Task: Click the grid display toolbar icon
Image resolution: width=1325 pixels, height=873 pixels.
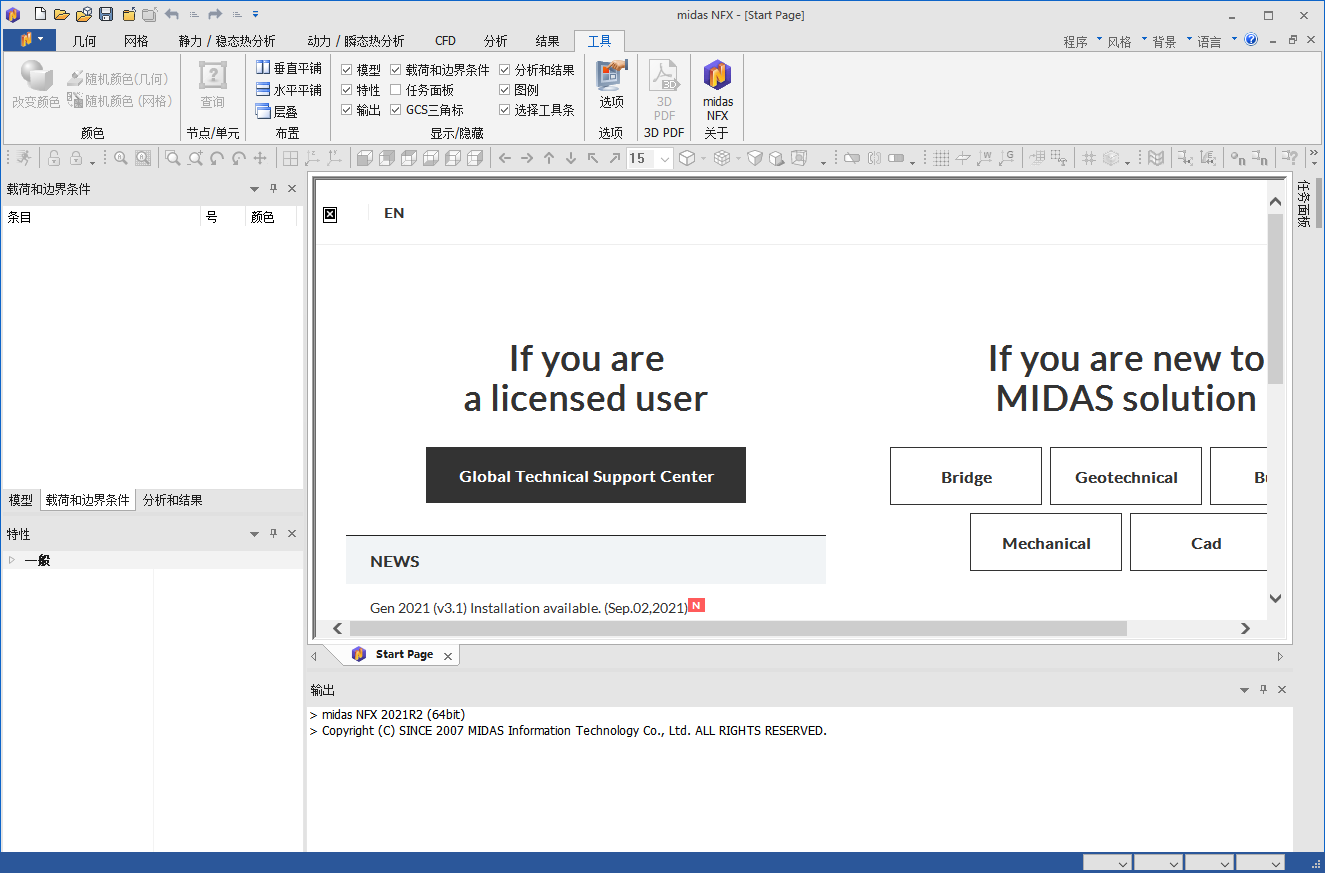Action: [x=941, y=158]
